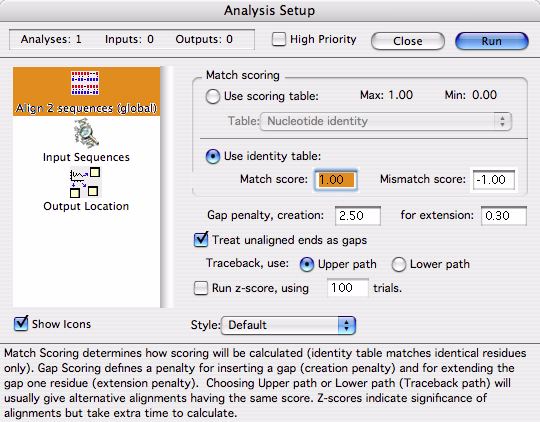The height and width of the screenshot is (422, 540).
Task: Enable the High Priority checkbox
Action: tap(279, 39)
